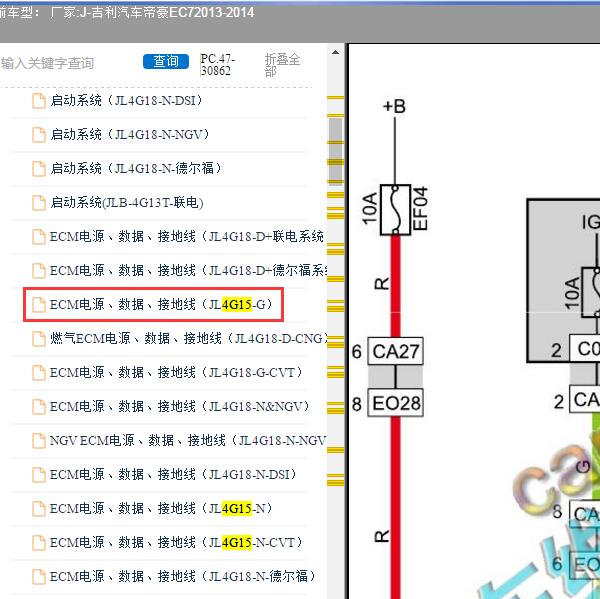
Task: Open ECM电源（JL4G15-N-CVT） entry
Action: click(x=176, y=543)
